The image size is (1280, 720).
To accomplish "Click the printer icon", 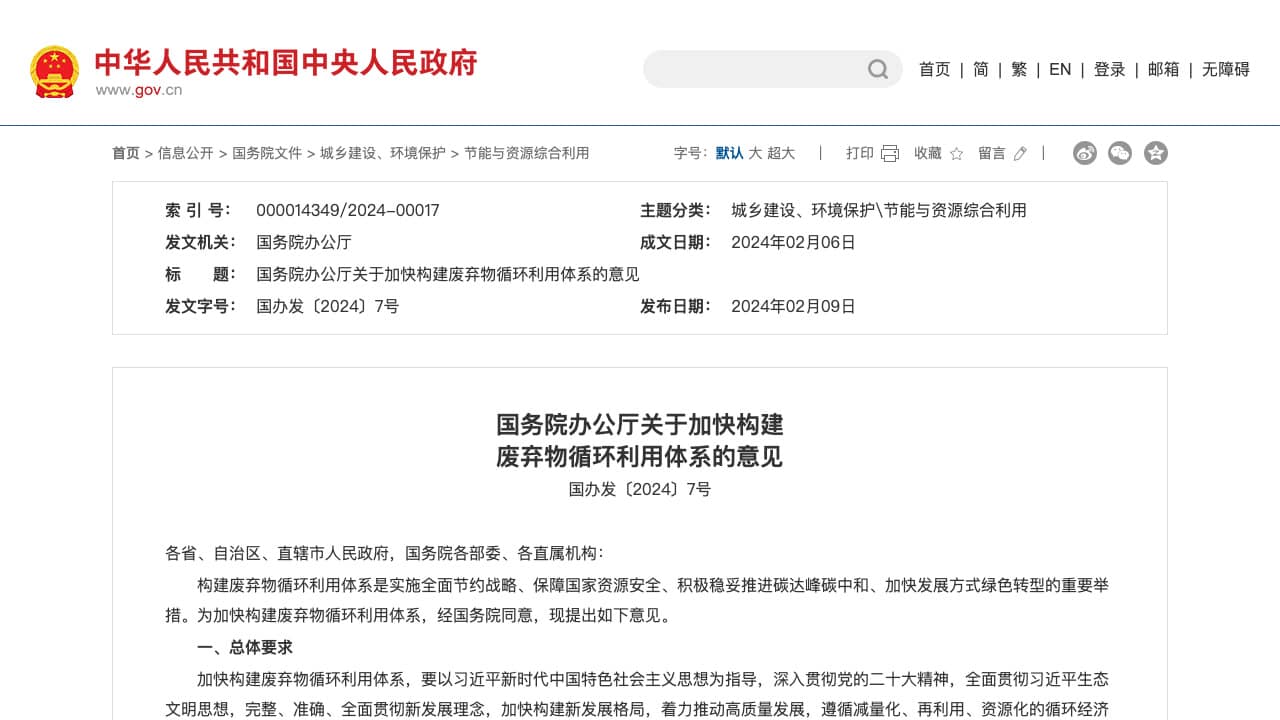I will point(890,153).
